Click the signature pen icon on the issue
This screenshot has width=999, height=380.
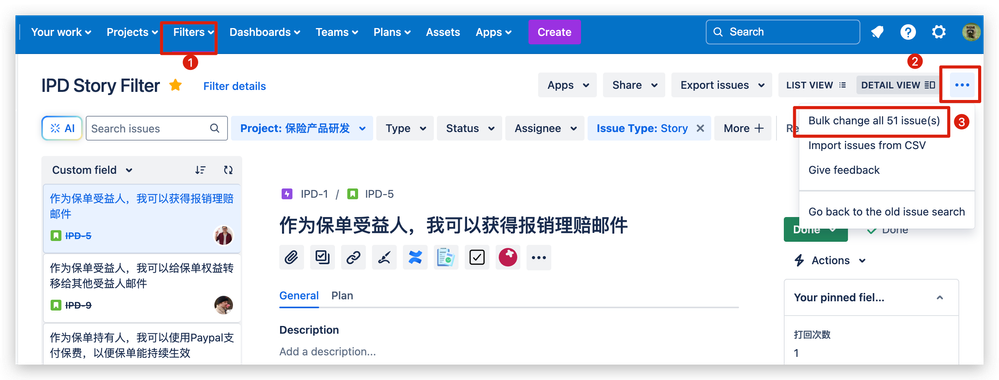[384, 258]
